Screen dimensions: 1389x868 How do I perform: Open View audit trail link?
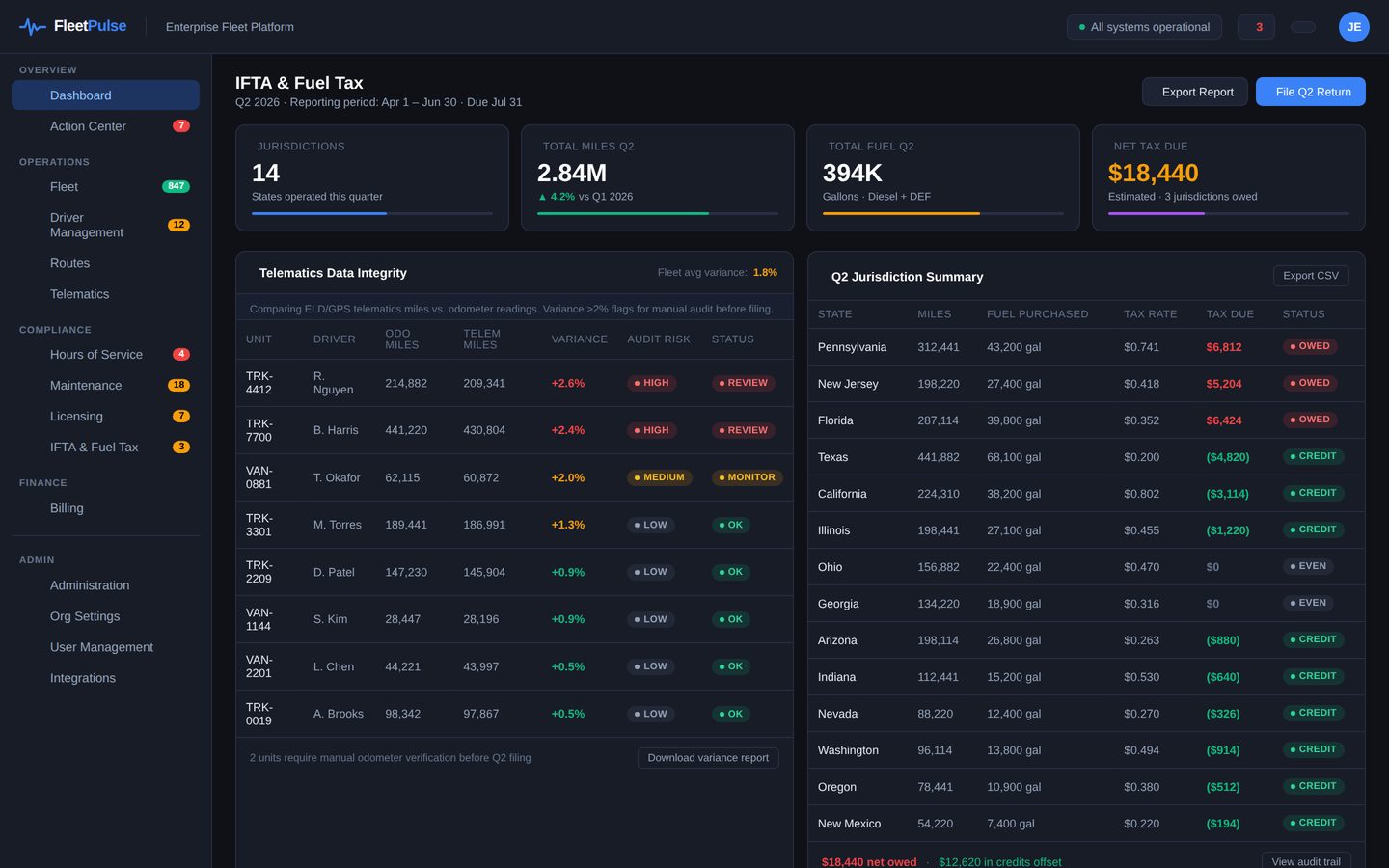click(1306, 861)
